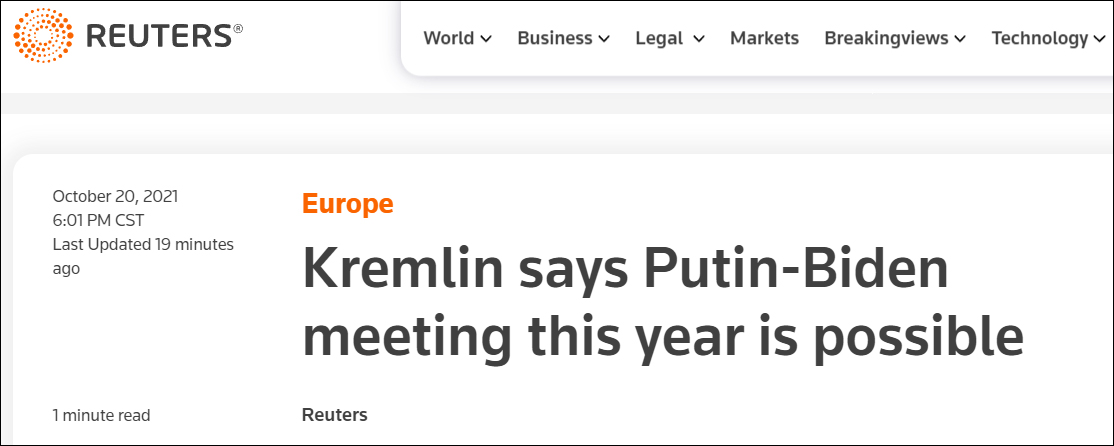Click the "Last Updated 19 minutes ago" text
The width and height of the screenshot is (1114, 446).
click(x=142, y=256)
